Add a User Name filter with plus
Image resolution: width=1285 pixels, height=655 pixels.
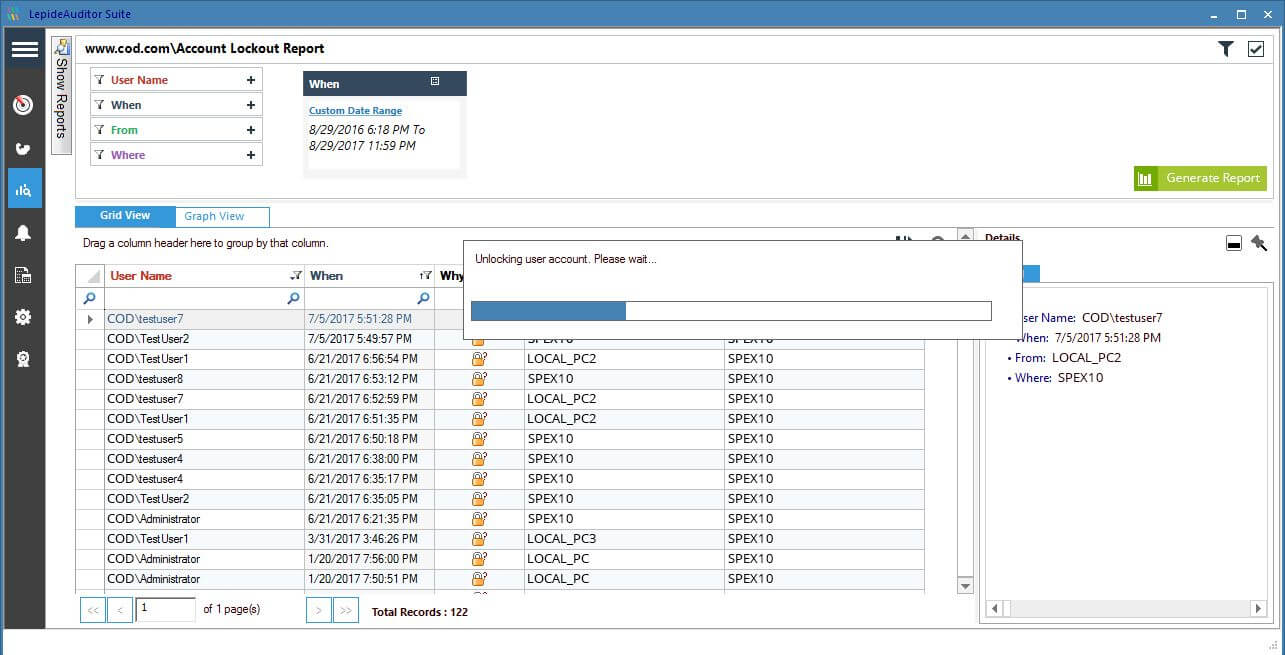pyautogui.click(x=250, y=80)
